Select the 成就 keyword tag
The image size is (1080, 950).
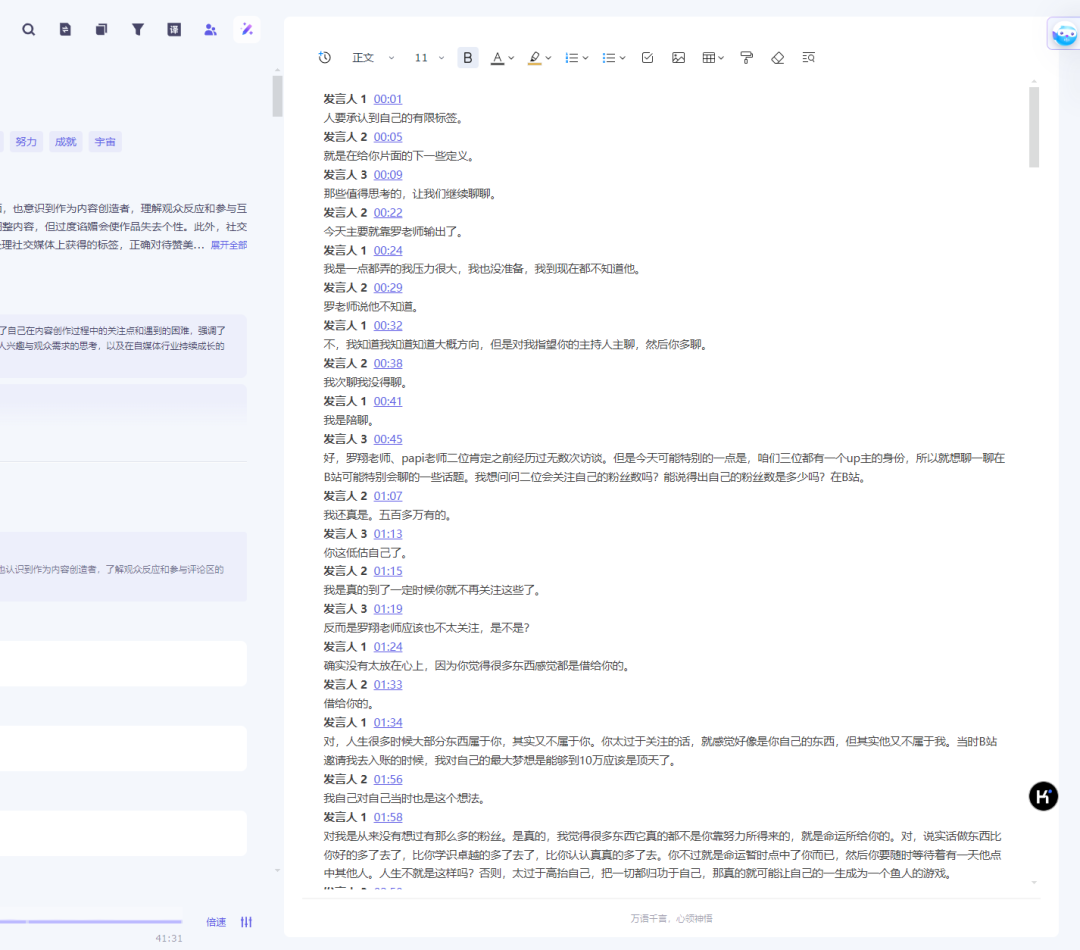click(x=66, y=142)
